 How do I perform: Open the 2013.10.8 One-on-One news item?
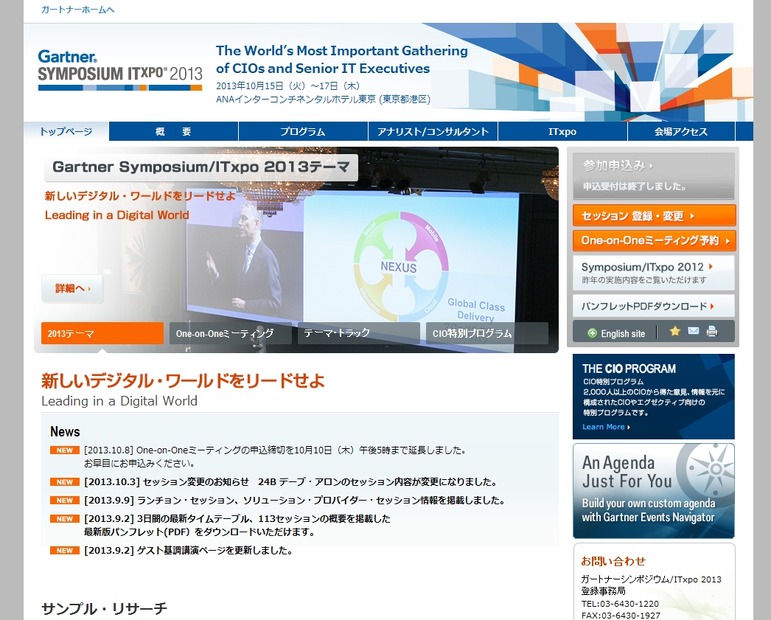275,456
